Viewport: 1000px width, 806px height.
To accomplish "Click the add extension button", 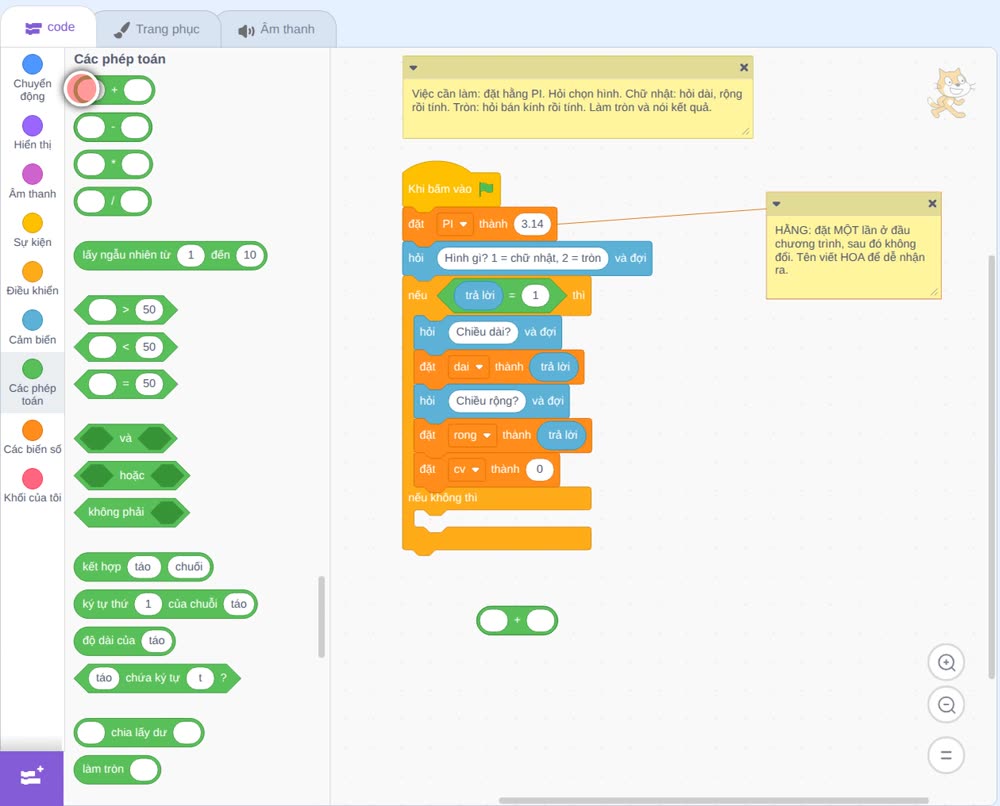I will coord(32,778).
